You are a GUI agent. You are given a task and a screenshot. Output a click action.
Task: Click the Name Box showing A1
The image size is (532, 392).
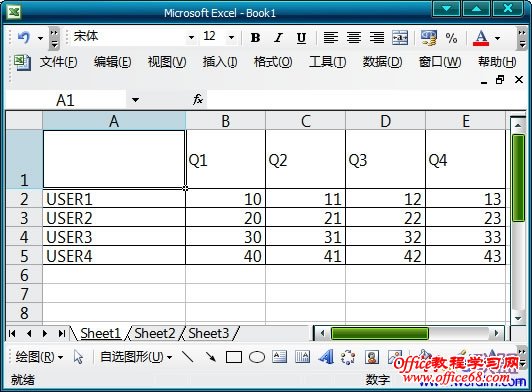click(x=66, y=100)
